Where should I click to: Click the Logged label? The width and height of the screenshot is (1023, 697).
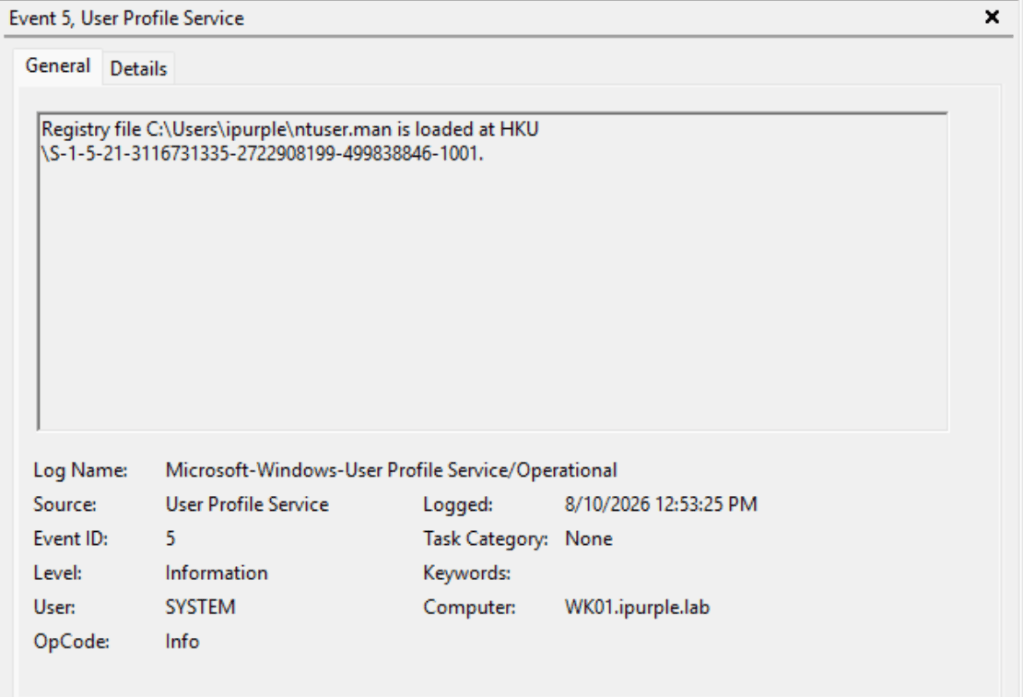[x=458, y=504]
